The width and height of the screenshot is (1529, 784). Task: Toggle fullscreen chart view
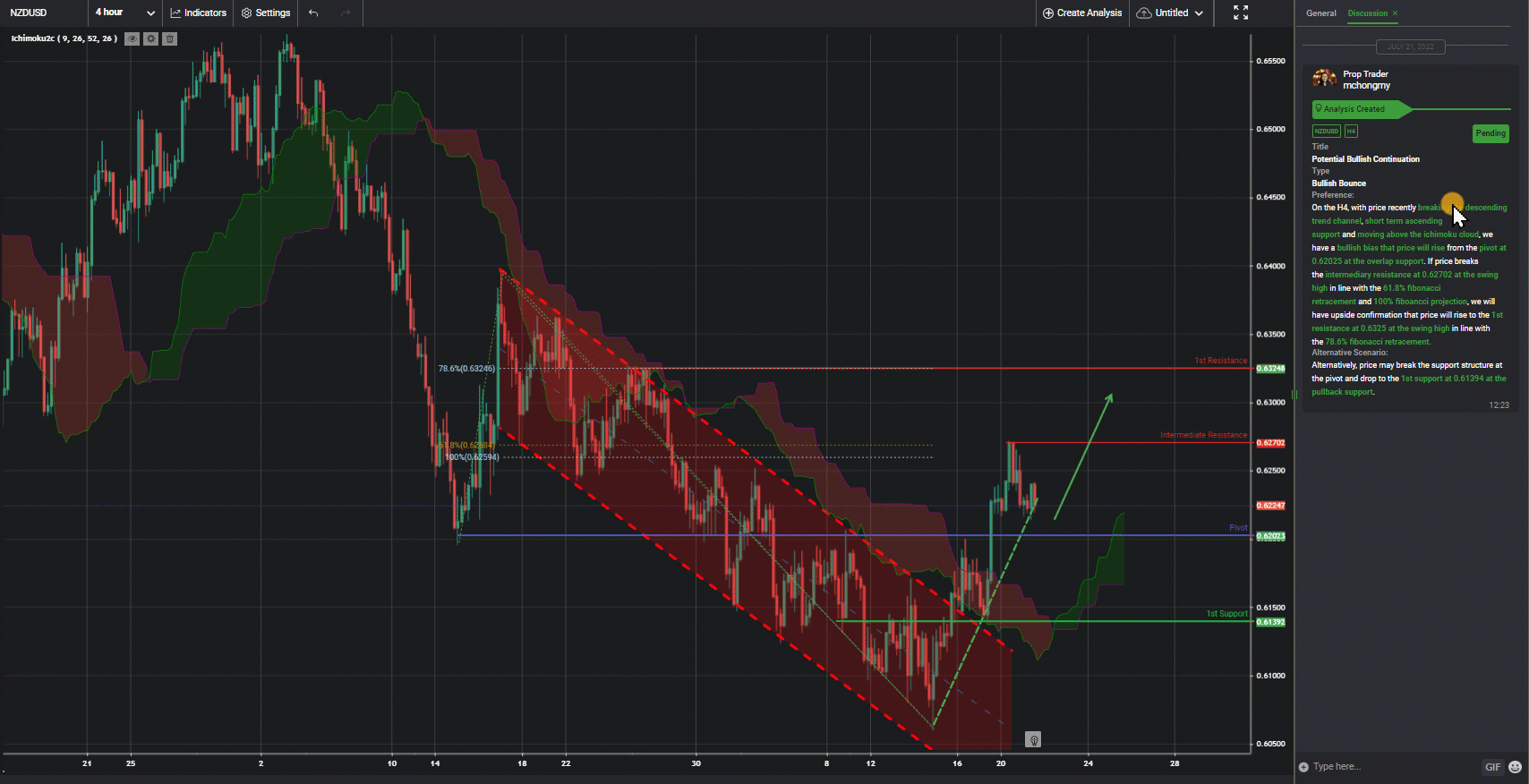[1240, 13]
